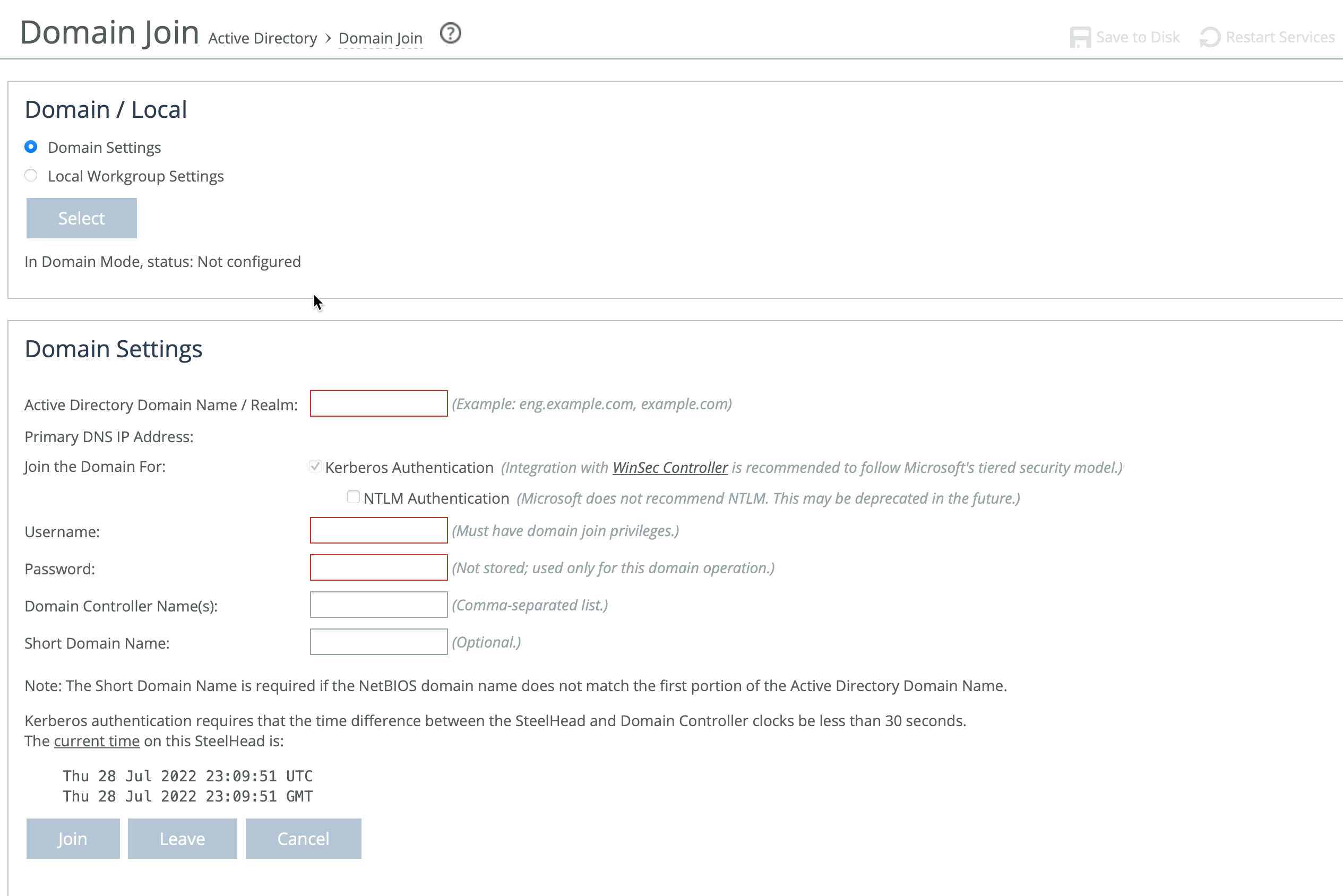Focus the Domain Controller Name(s) field

pos(378,605)
